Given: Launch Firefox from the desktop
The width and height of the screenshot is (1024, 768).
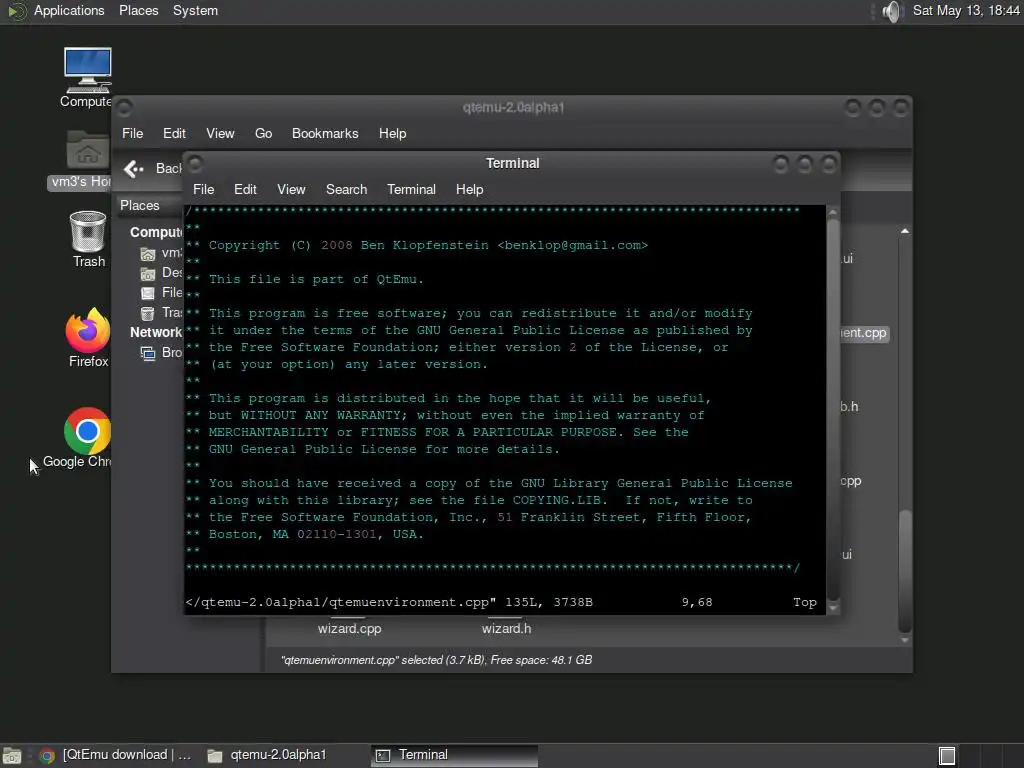Looking at the screenshot, I should pyautogui.click(x=88, y=330).
